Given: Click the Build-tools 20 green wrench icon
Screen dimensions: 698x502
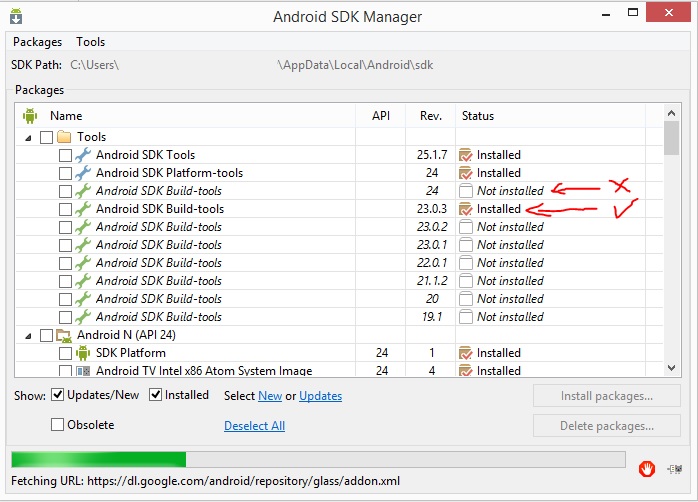Looking at the screenshot, I should point(83,299).
